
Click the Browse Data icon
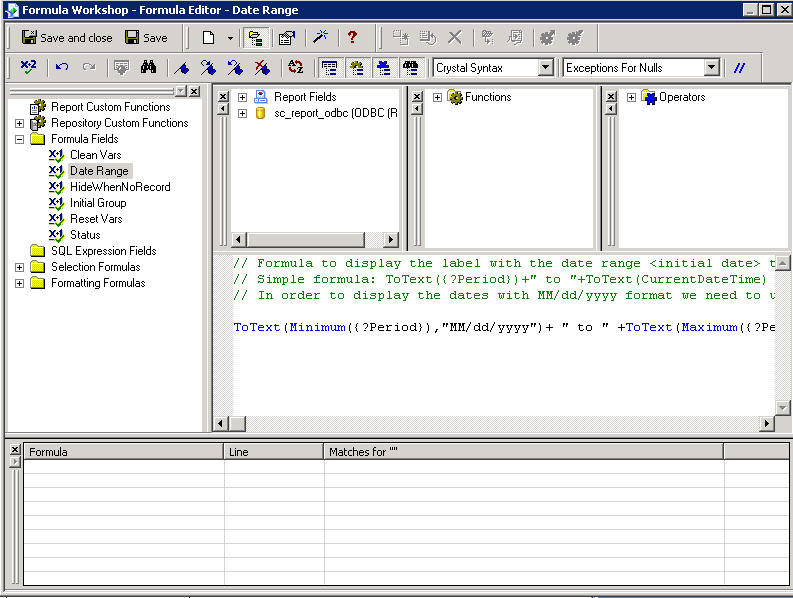point(121,67)
